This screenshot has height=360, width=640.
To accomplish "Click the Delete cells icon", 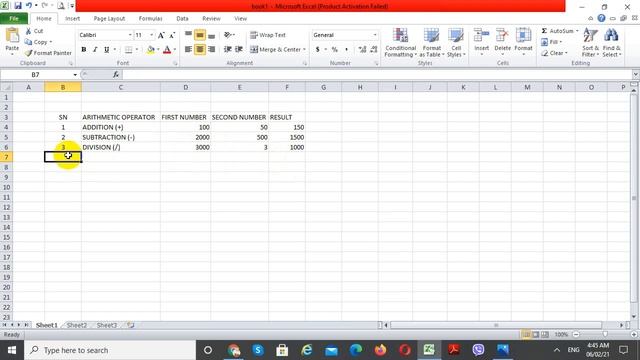I will tap(502, 36).
